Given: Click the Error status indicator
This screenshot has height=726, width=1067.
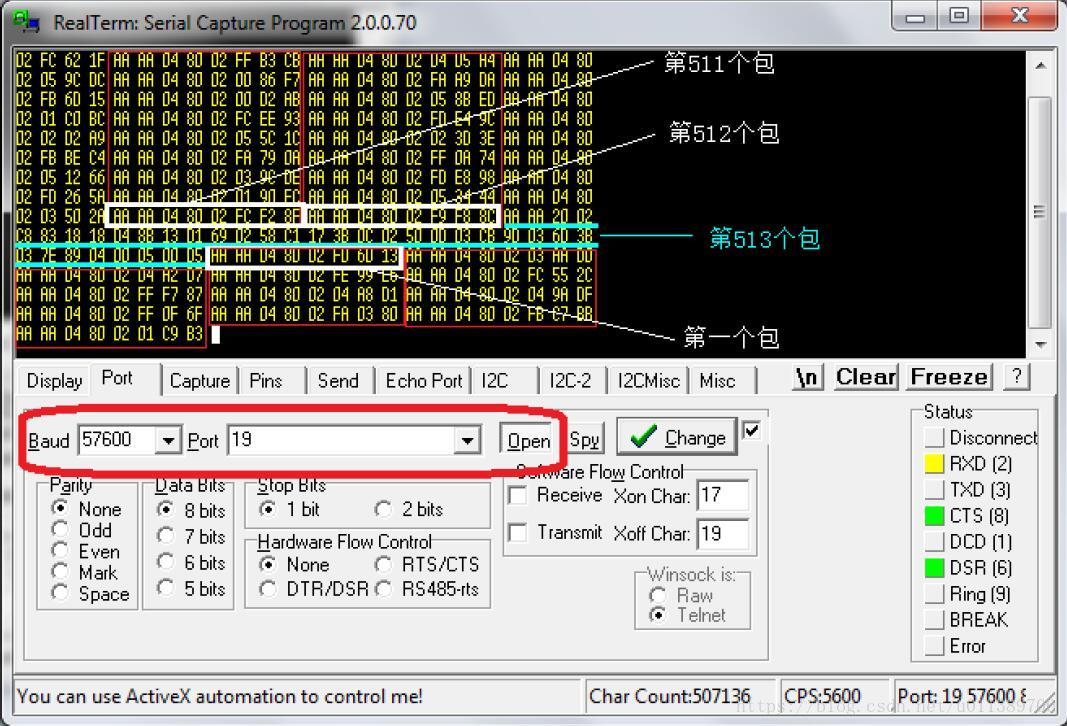Looking at the screenshot, I should (x=934, y=645).
